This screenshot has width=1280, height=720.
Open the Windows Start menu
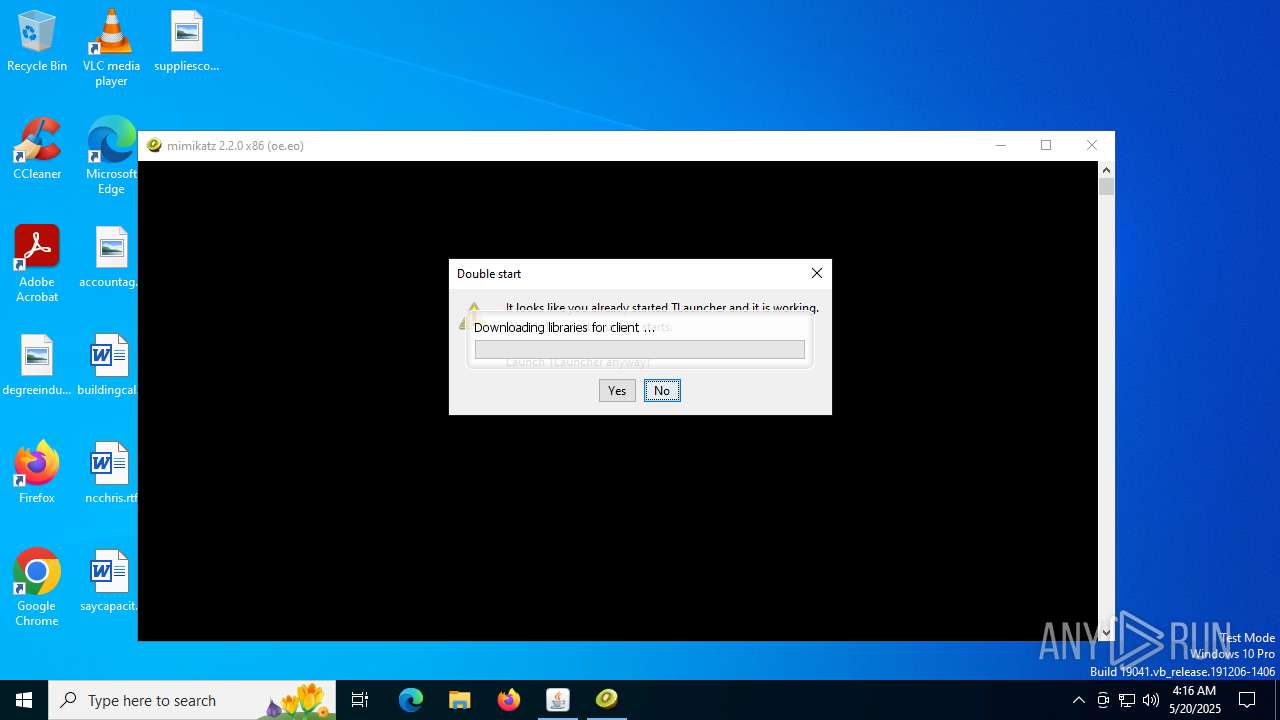click(24, 700)
